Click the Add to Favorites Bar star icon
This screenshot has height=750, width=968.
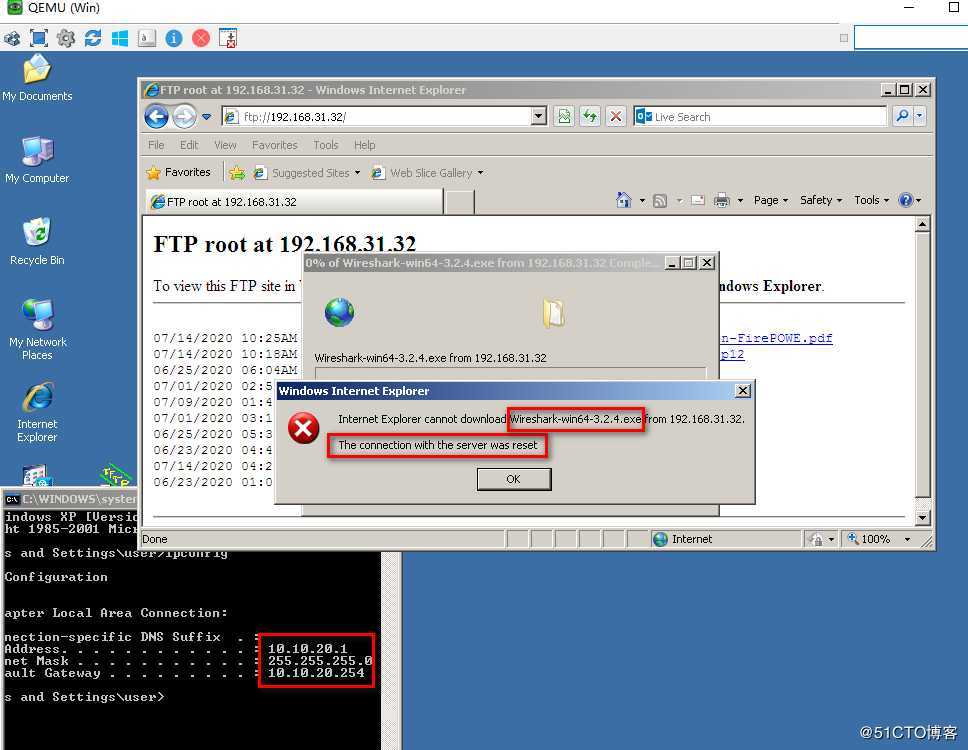[237, 173]
